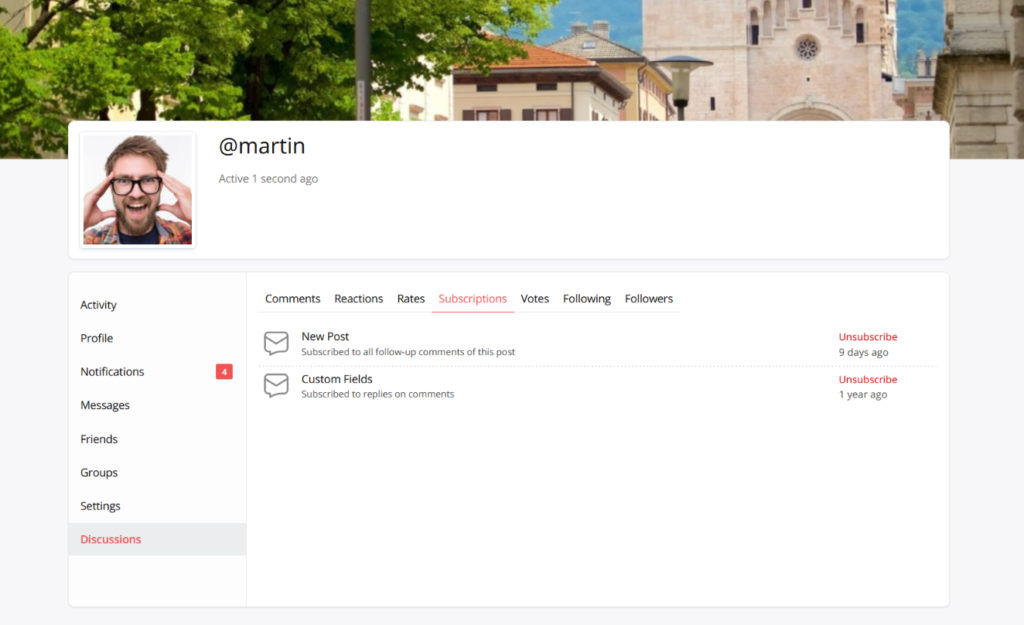The image size is (1024, 625).
Task: Click martin's profile avatar photo
Action: tap(138, 190)
